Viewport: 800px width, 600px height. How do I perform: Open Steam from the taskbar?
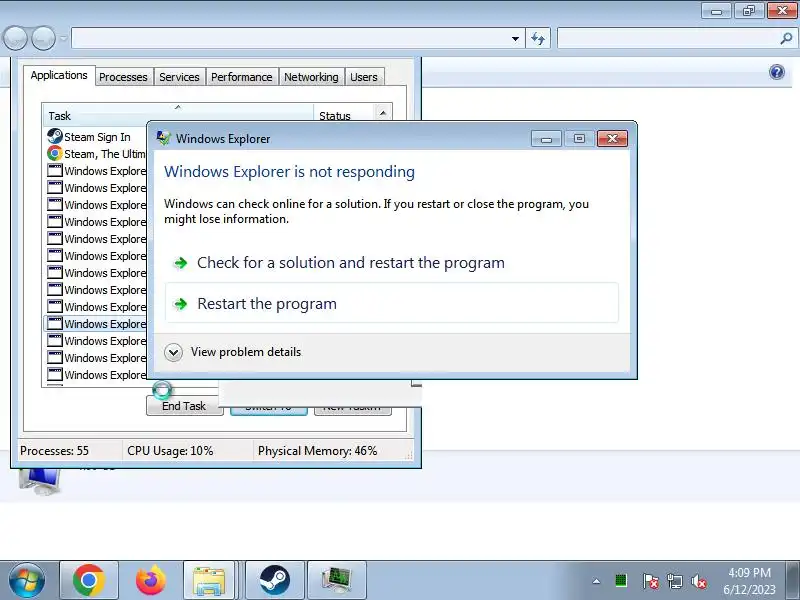click(x=274, y=581)
